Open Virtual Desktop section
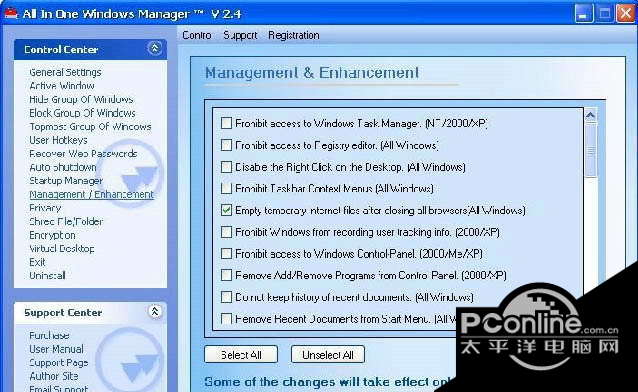Image resolution: width=638 pixels, height=392 pixels. (61, 248)
